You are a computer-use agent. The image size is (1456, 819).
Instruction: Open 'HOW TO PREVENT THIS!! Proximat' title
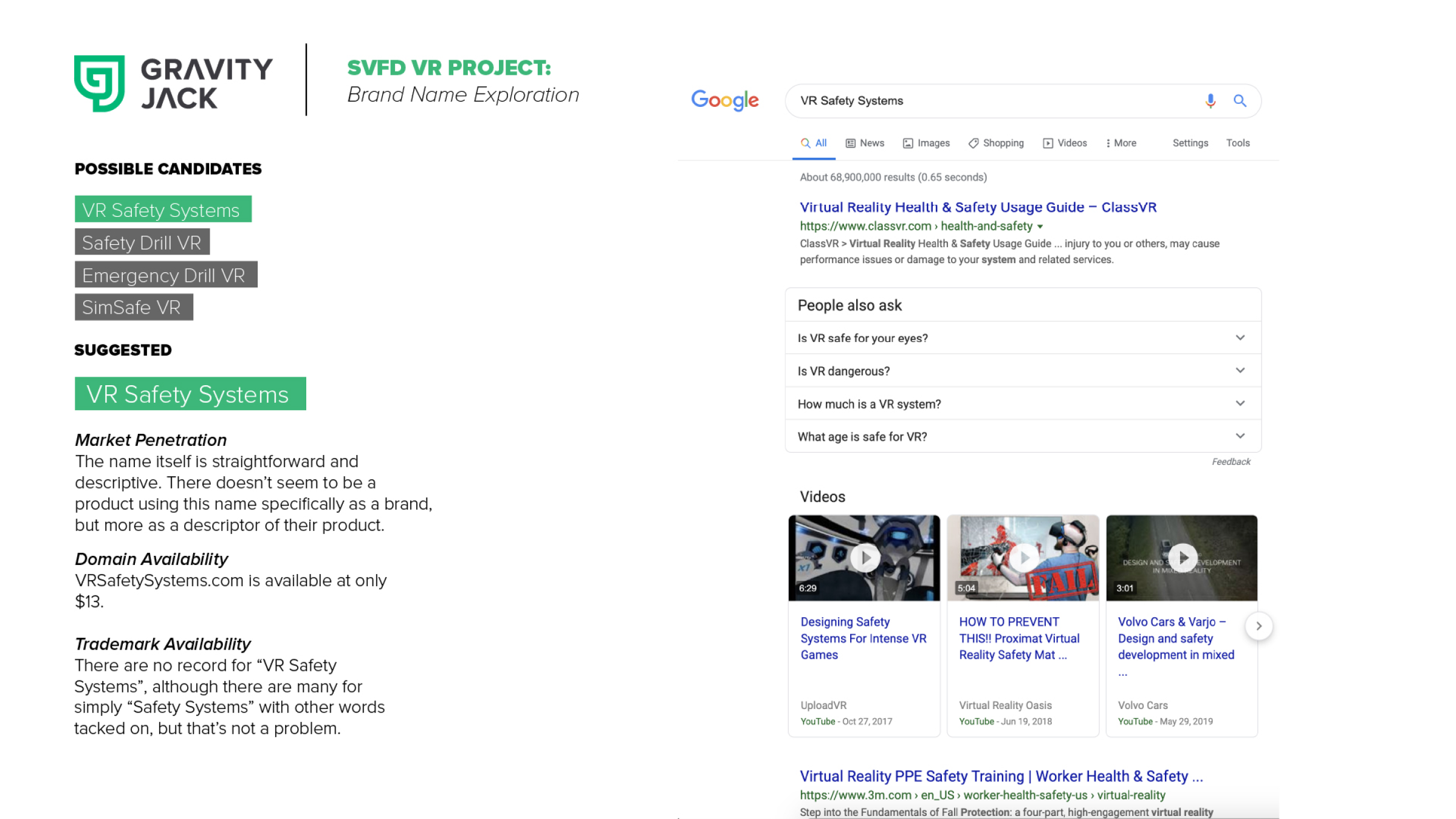tap(1019, 638)
